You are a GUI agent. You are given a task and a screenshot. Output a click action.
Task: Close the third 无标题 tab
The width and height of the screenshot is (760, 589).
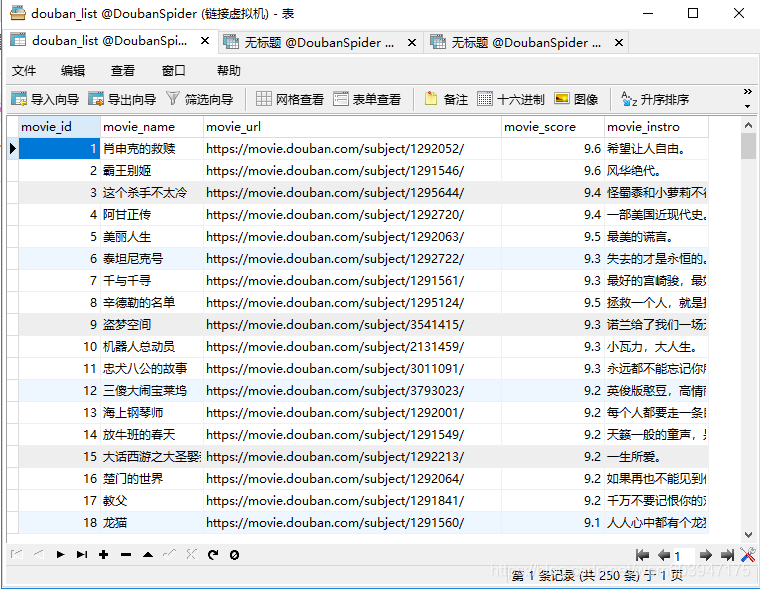pos(619,43)
